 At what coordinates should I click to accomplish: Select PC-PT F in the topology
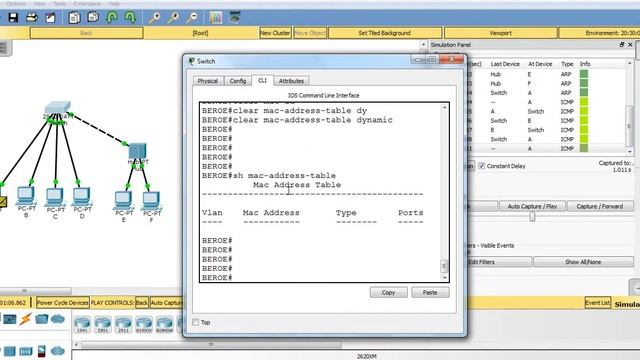coord(151,200)
